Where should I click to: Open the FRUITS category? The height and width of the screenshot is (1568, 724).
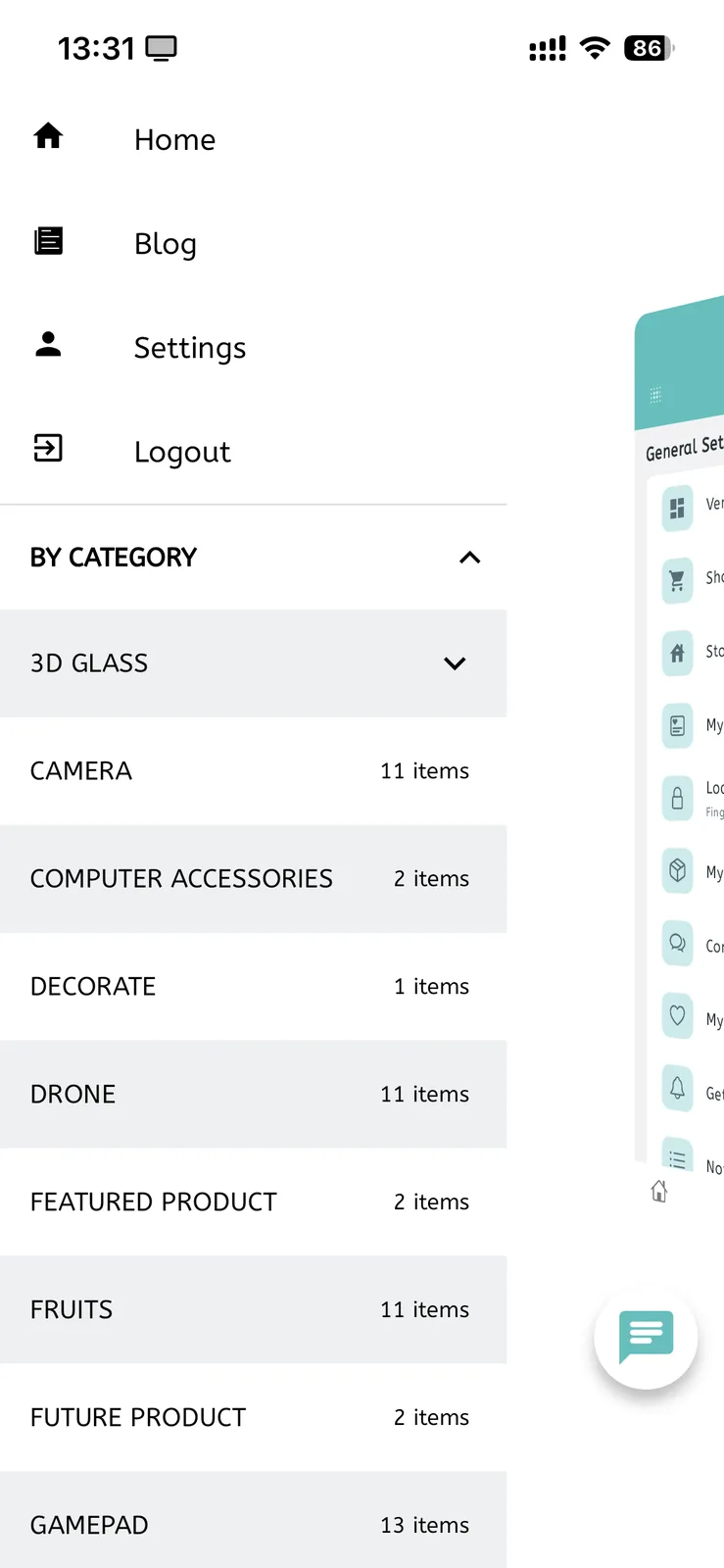click(253, 1310)
